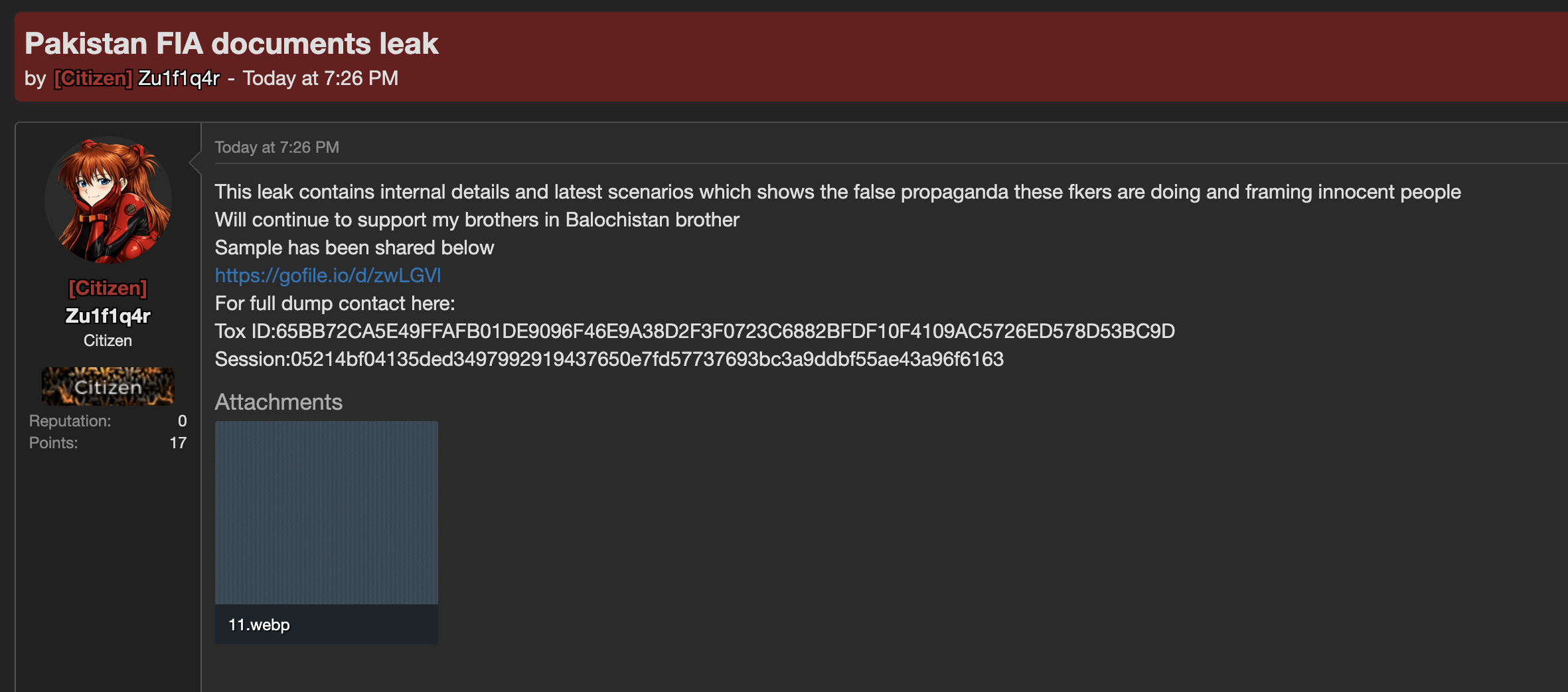
Task: Click the Points value 17
Action: [178, 443]
